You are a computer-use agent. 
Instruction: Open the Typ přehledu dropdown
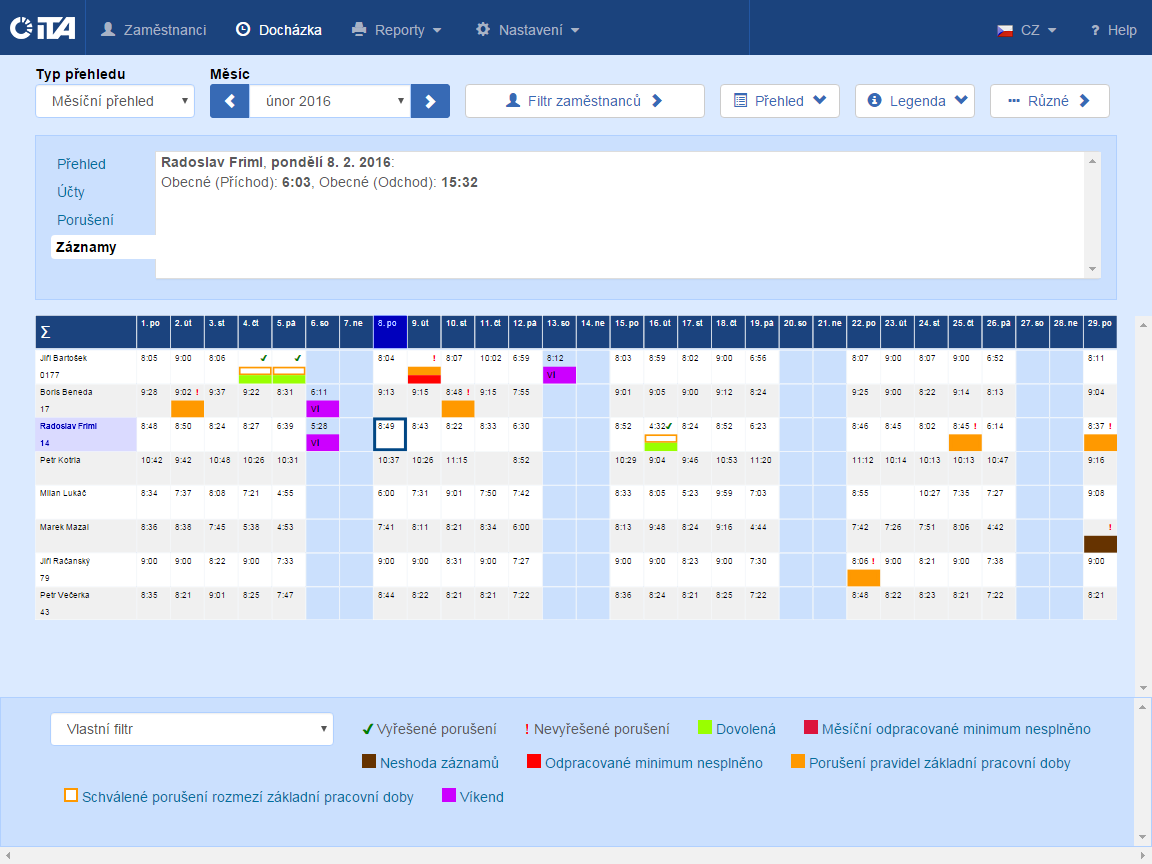[115, 101]
